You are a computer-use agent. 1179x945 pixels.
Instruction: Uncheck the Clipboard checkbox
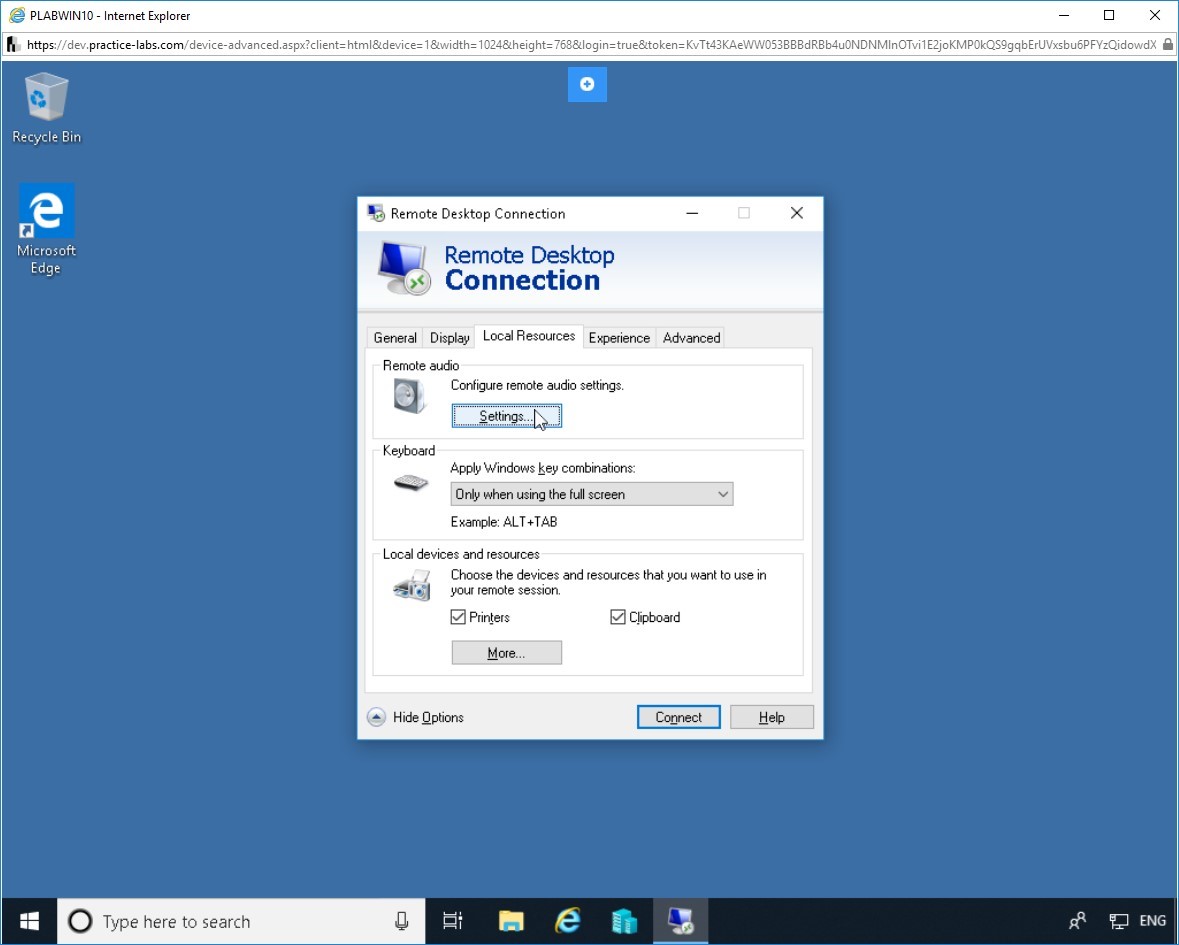pos(618,617)
